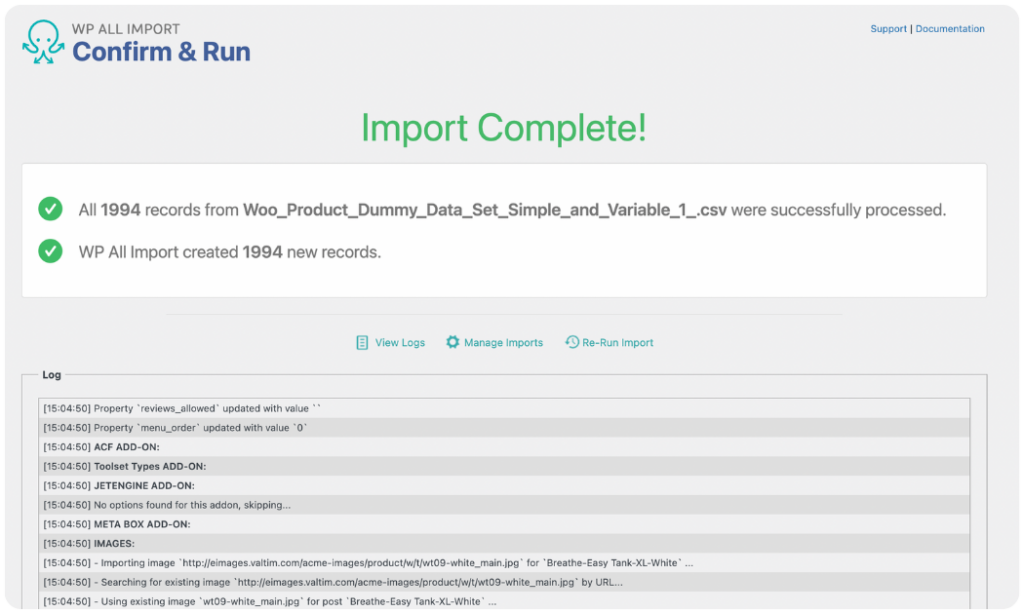Select log row JETENGINE ADD-ON:
Screen dimensions: 1024x614
504,485
